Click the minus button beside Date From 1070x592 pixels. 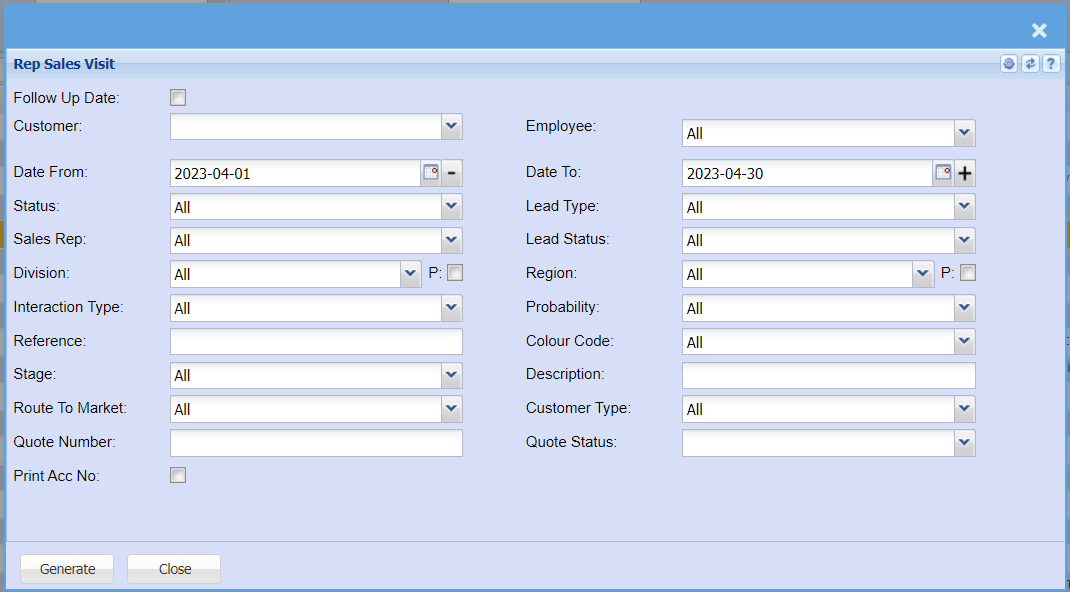452,173
